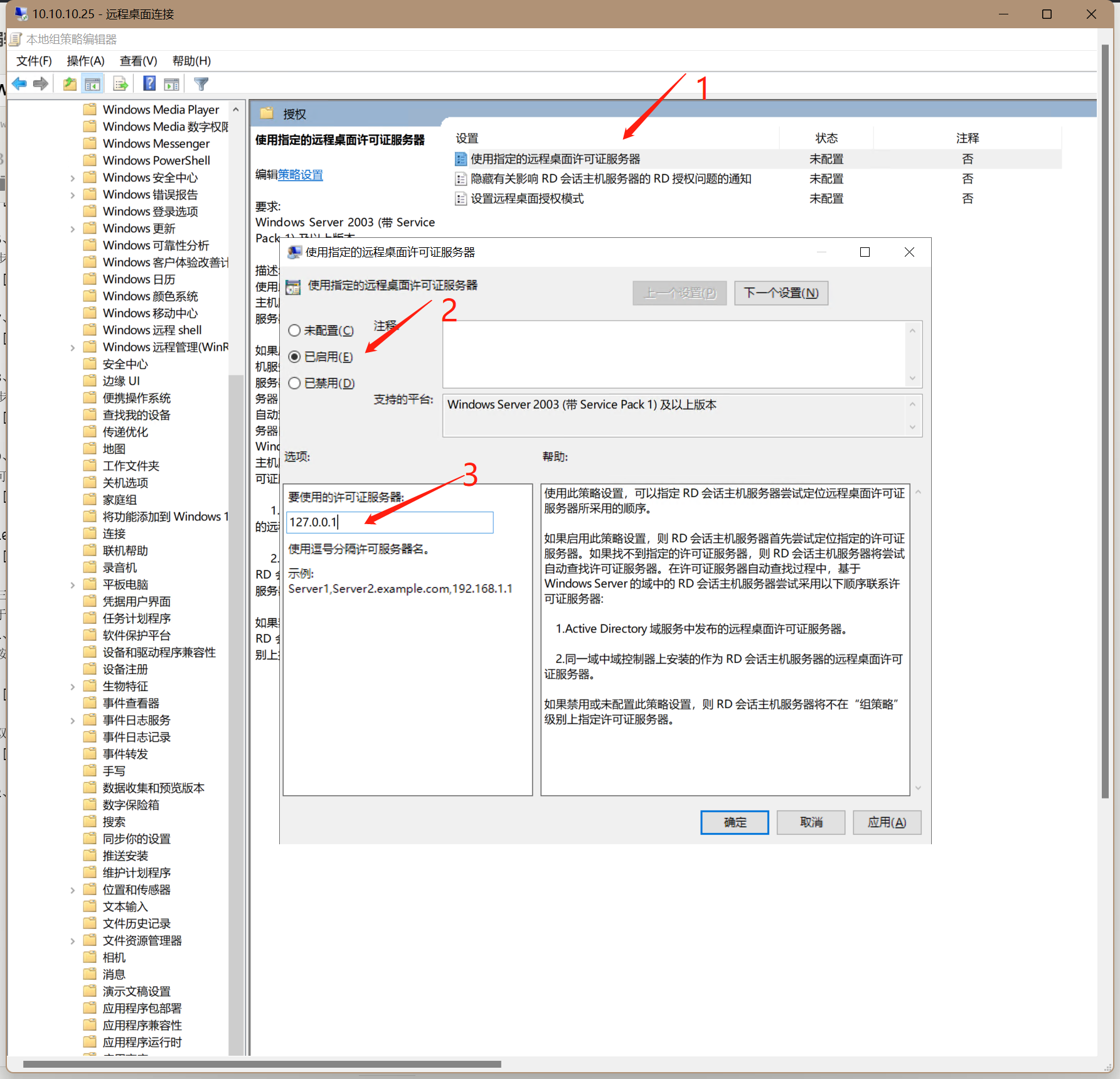
Task: Toggle the Show/Hide console tree icon
Action: 93,83
